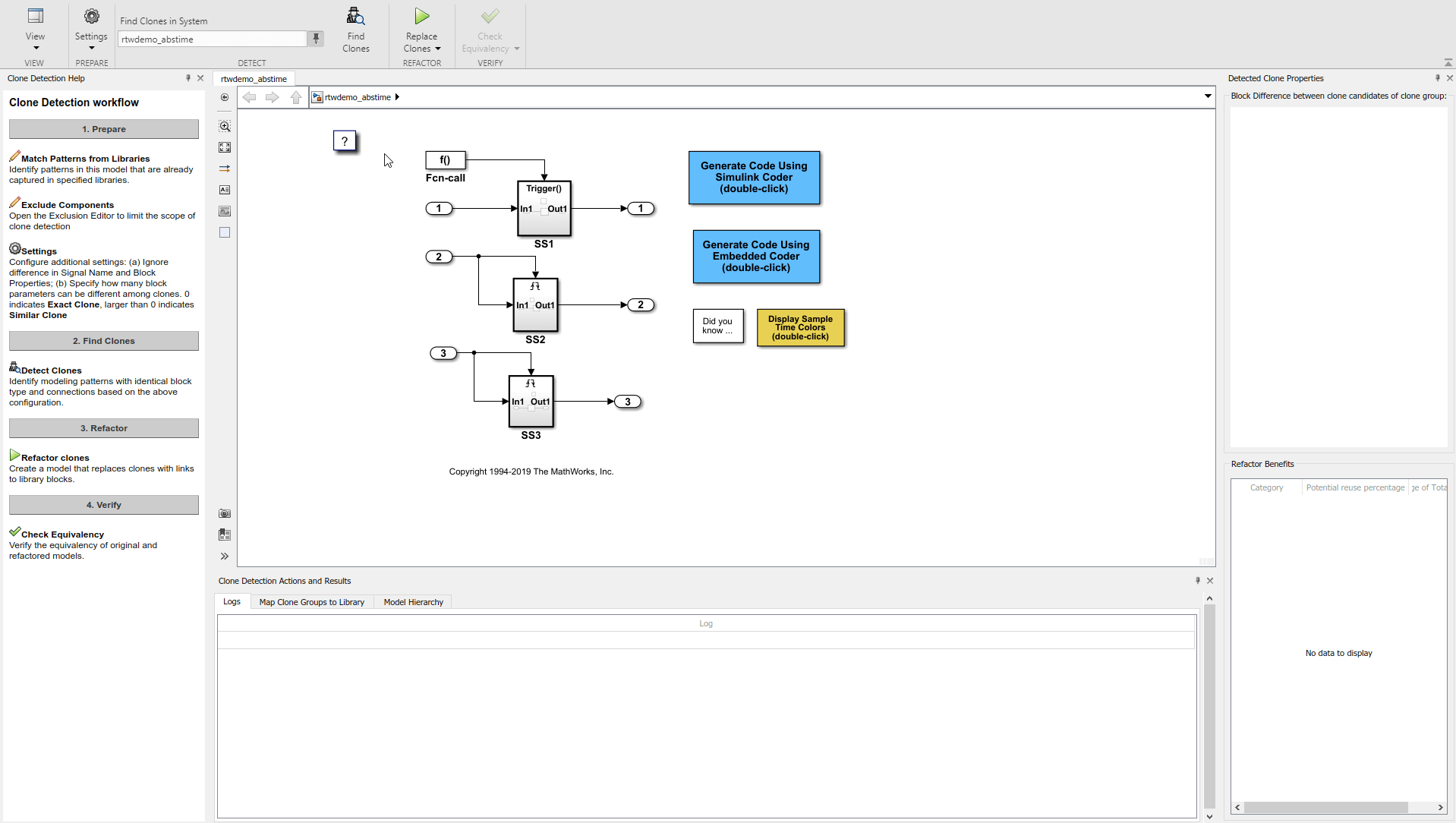Image resolution: width=1456 pixels, height=823 pixels.
Task: Click the Fit to View palette icon
Action: pyautogui.click(x=225, y=147)
